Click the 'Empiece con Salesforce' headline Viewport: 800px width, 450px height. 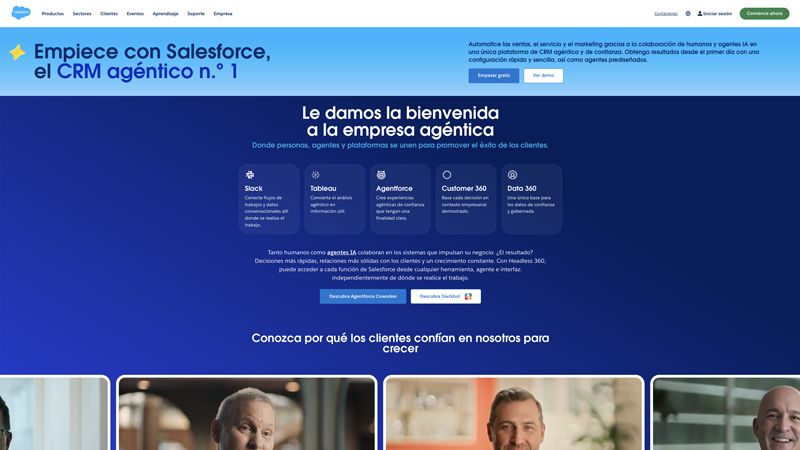[152, 61]
